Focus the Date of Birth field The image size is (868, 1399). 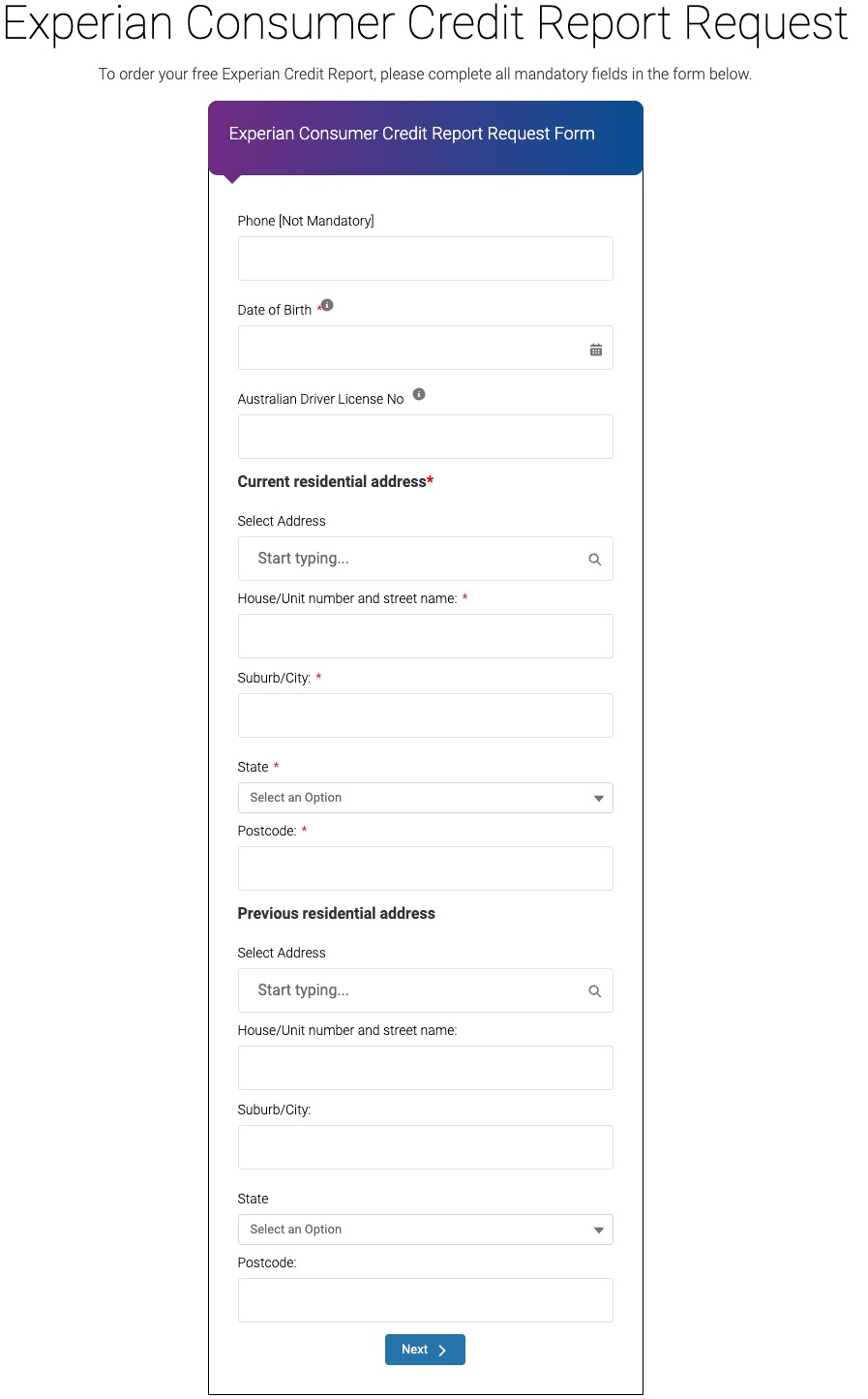[x=426, y=348]
